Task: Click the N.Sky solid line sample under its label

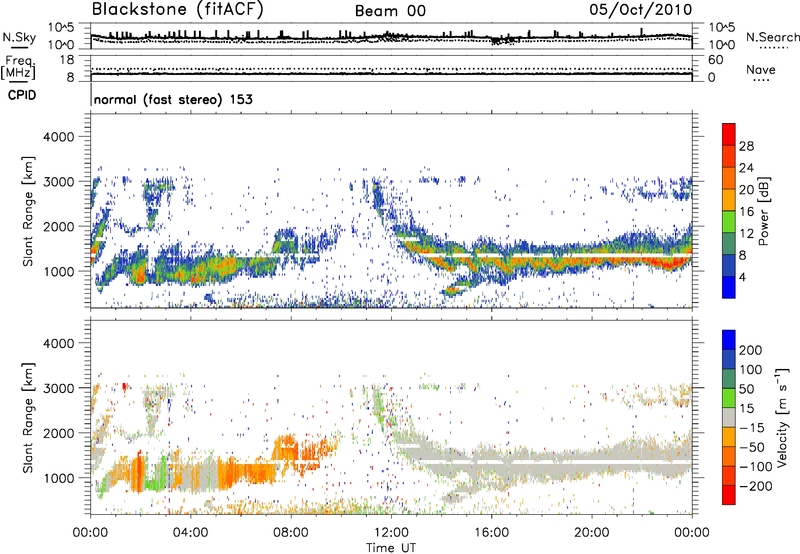Action: [19, 47]
